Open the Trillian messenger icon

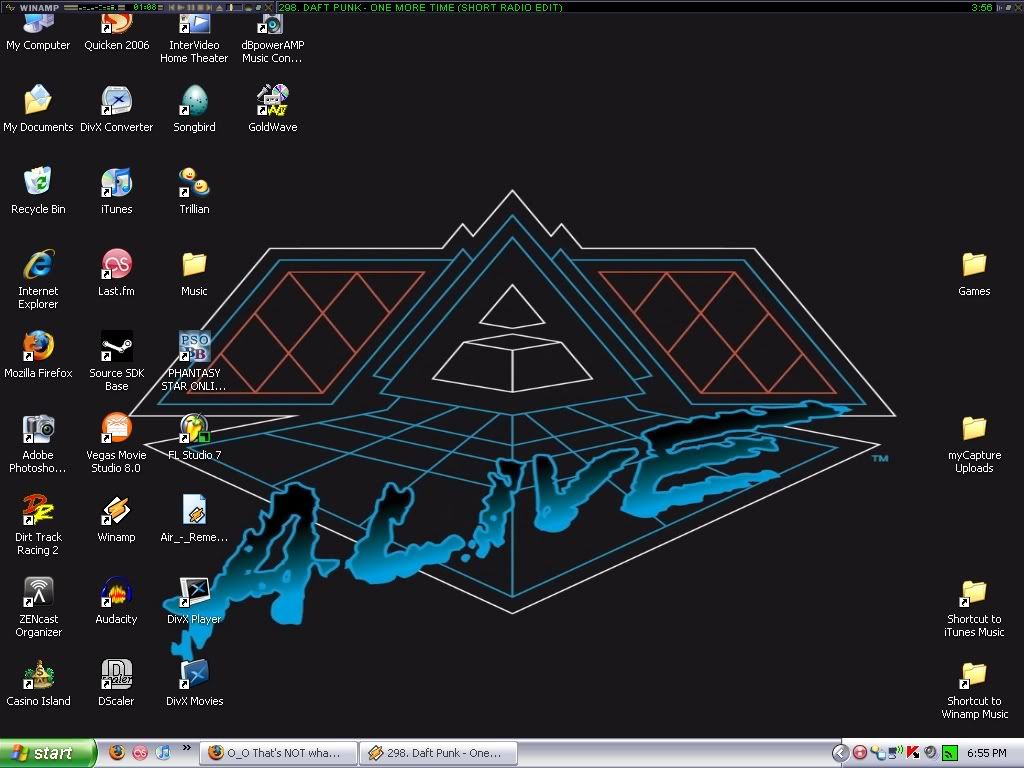(x=194, y=191)
